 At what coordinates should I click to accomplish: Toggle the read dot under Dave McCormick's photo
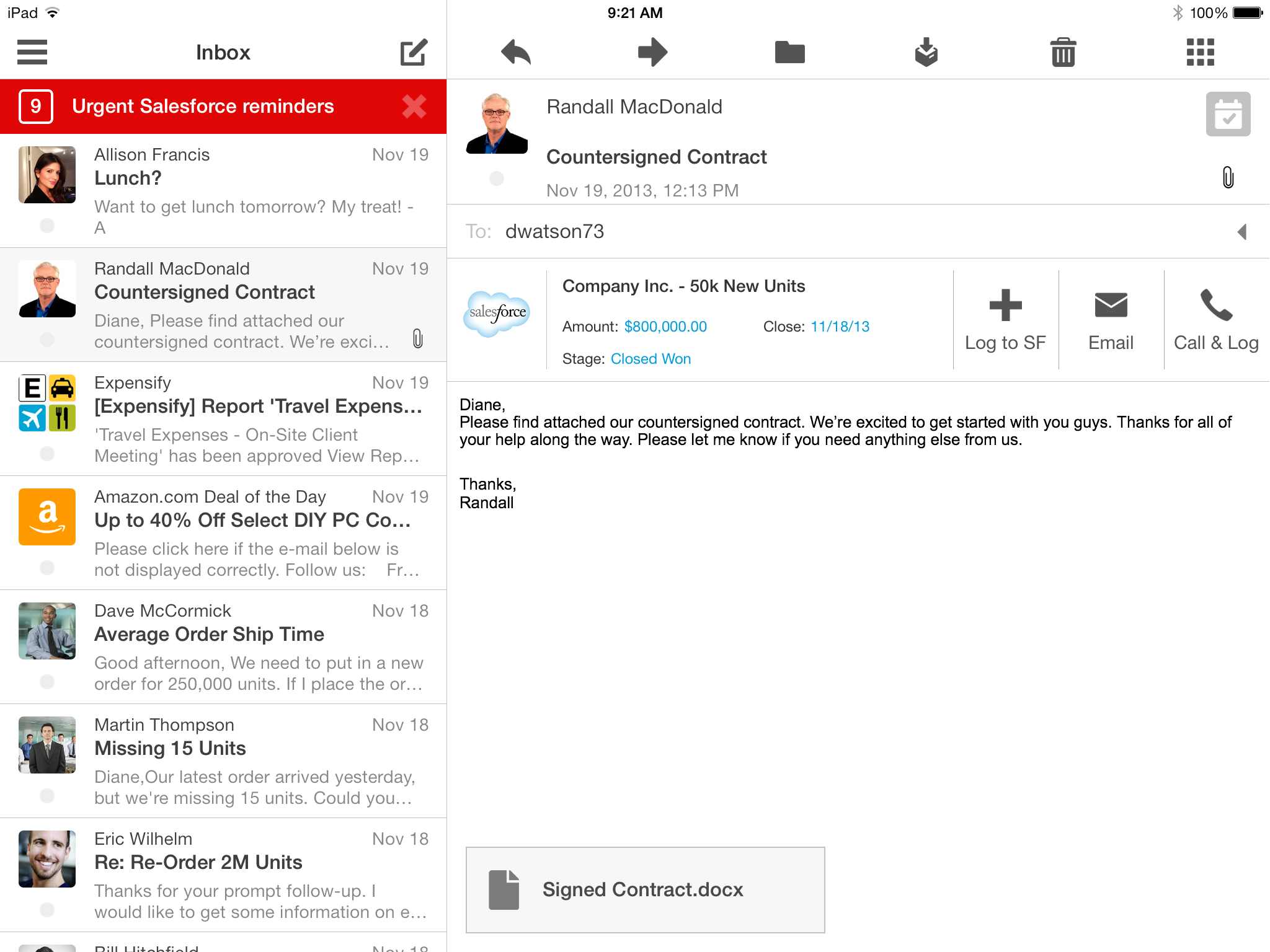pos(47,682)
